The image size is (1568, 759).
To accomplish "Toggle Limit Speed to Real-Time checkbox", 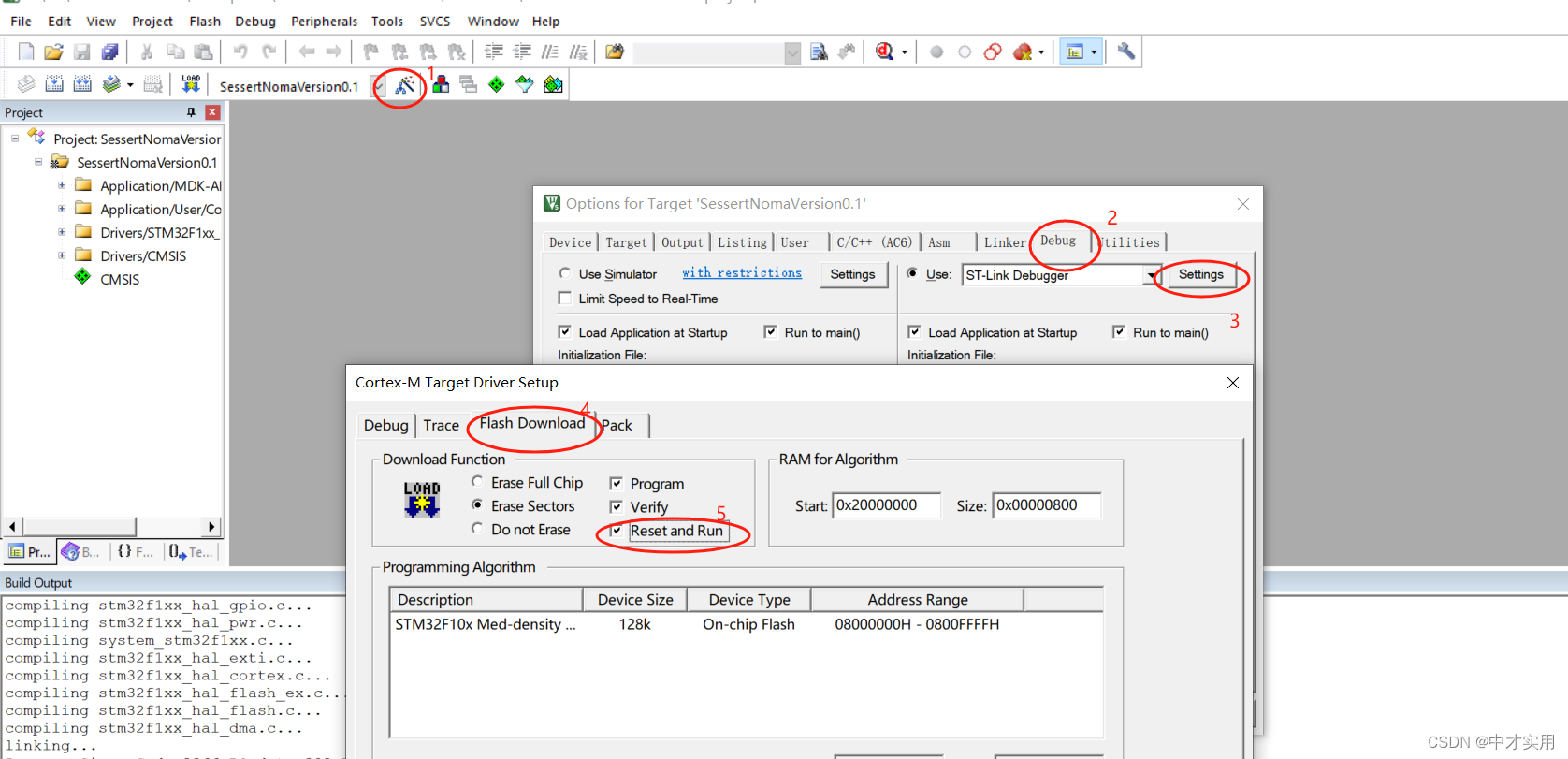I will point(565,298).
